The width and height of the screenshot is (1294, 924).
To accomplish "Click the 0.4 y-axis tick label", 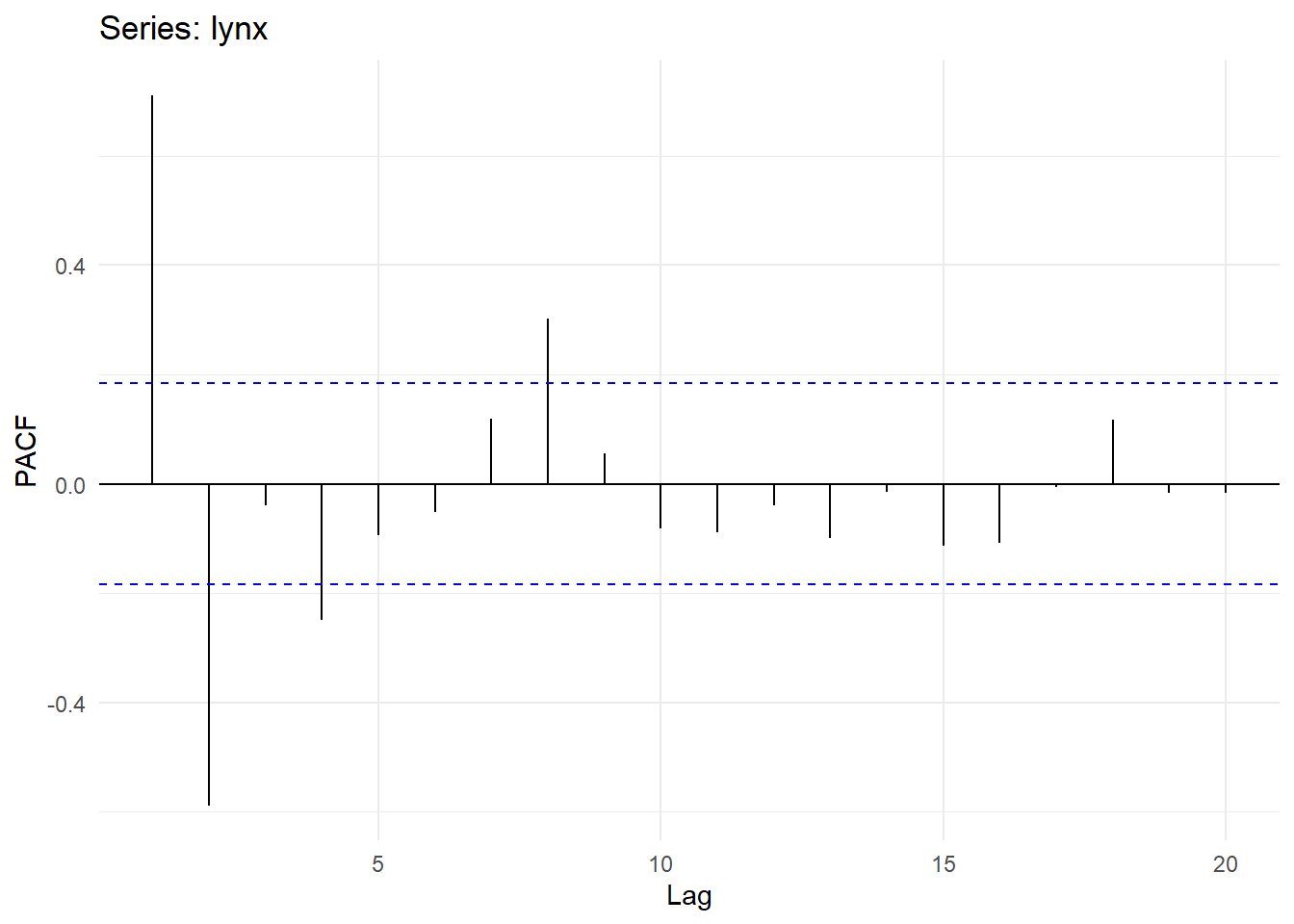I will [69, 266].
